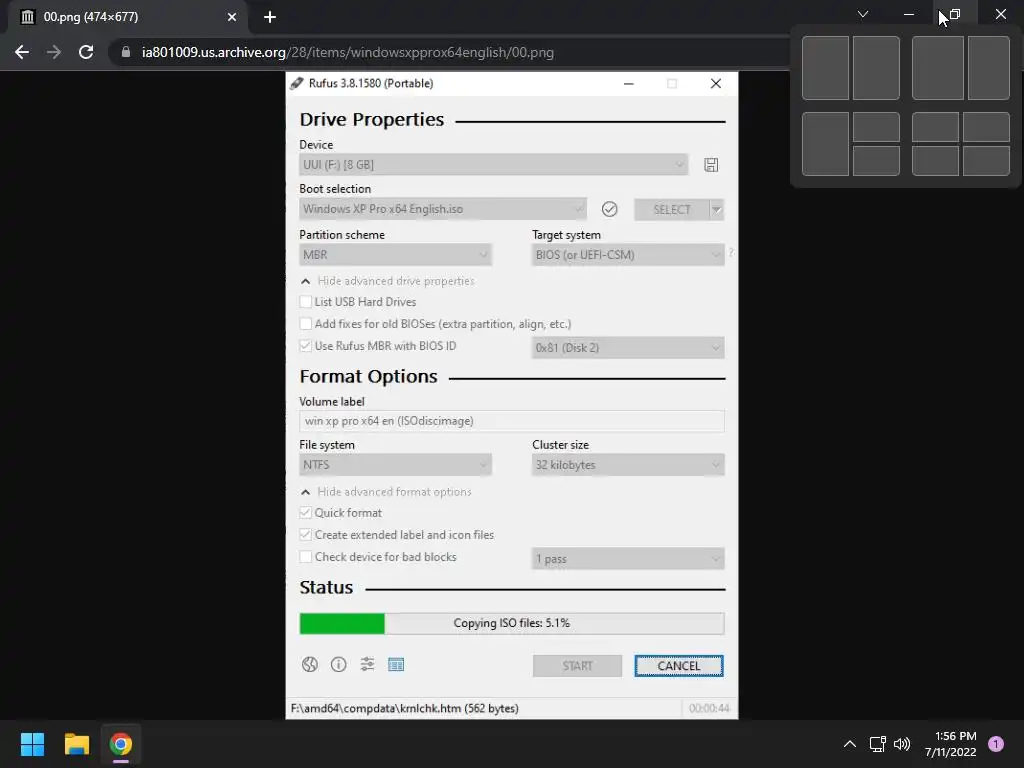Open the Cluster size 32 kilobytes dropdown
Image resolution: width=1024 pixels, height=768 pixels.
(628, 464)
